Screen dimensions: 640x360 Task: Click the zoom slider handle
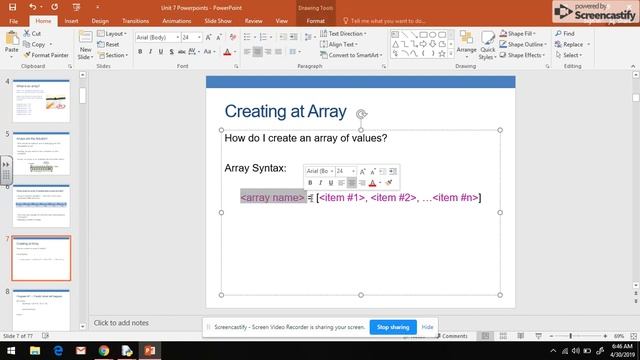[570, 336]
